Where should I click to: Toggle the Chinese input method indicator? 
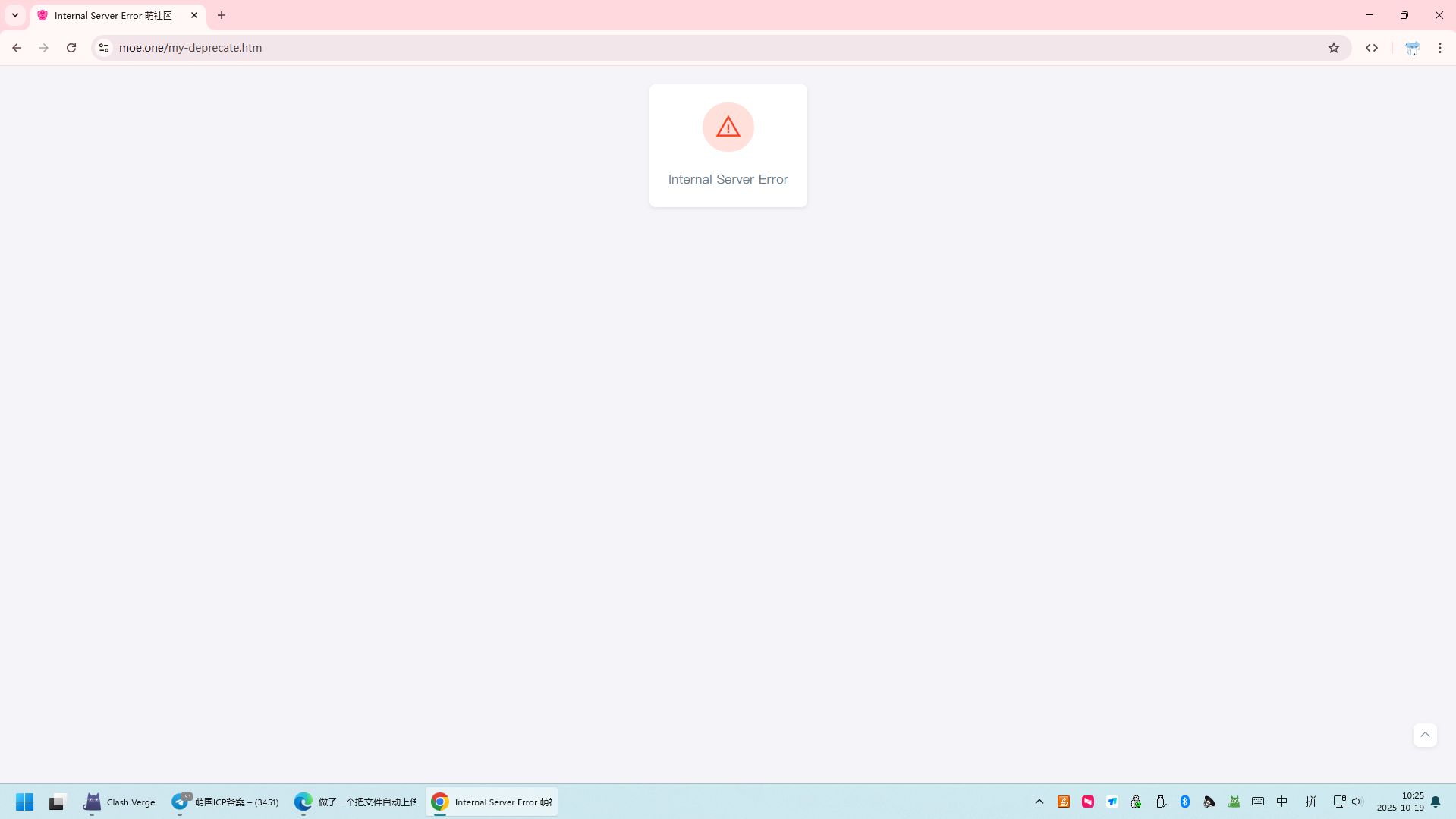point(1282,802)
